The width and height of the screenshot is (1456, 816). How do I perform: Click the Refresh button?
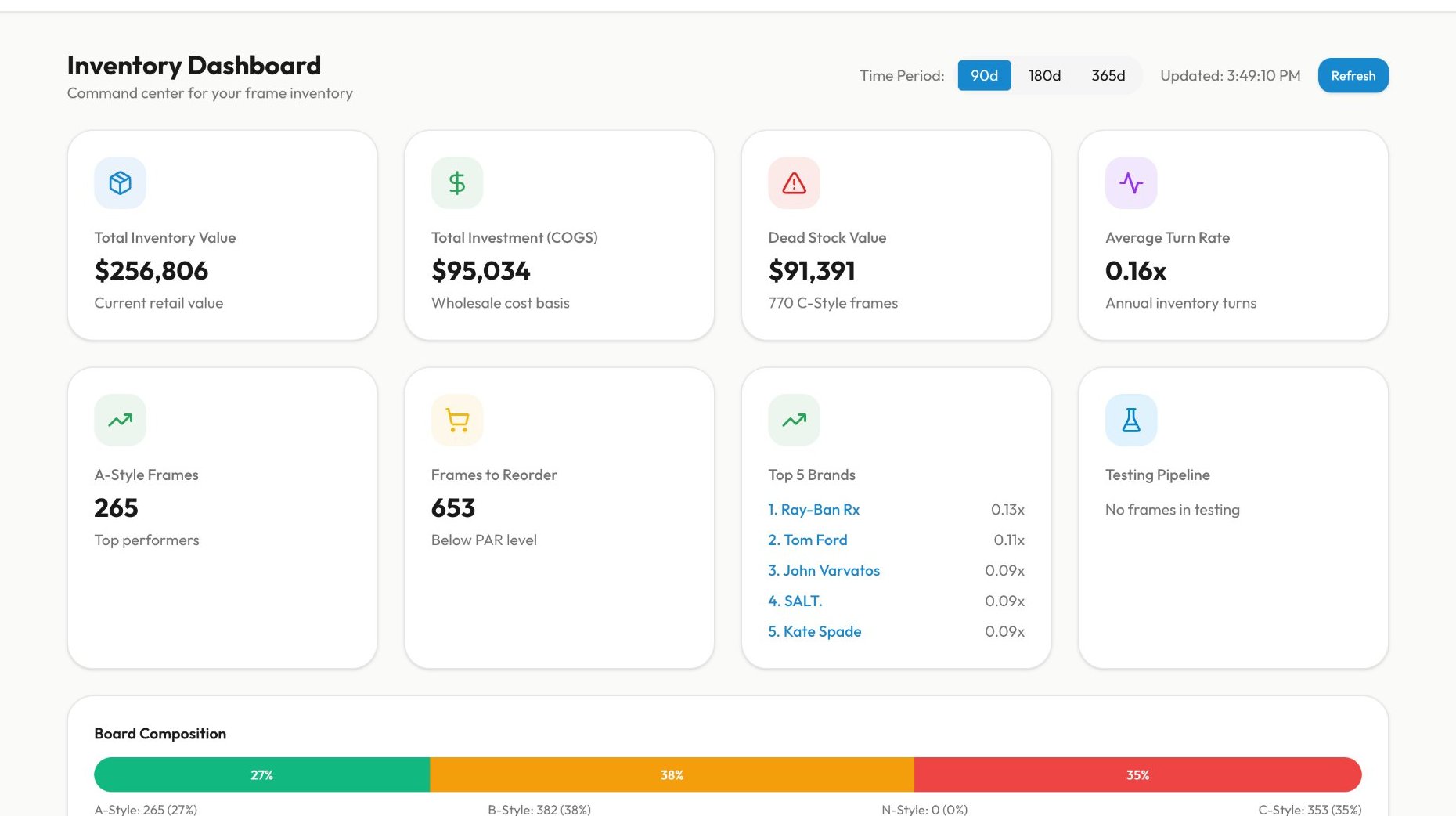[x=1353, y=75]
